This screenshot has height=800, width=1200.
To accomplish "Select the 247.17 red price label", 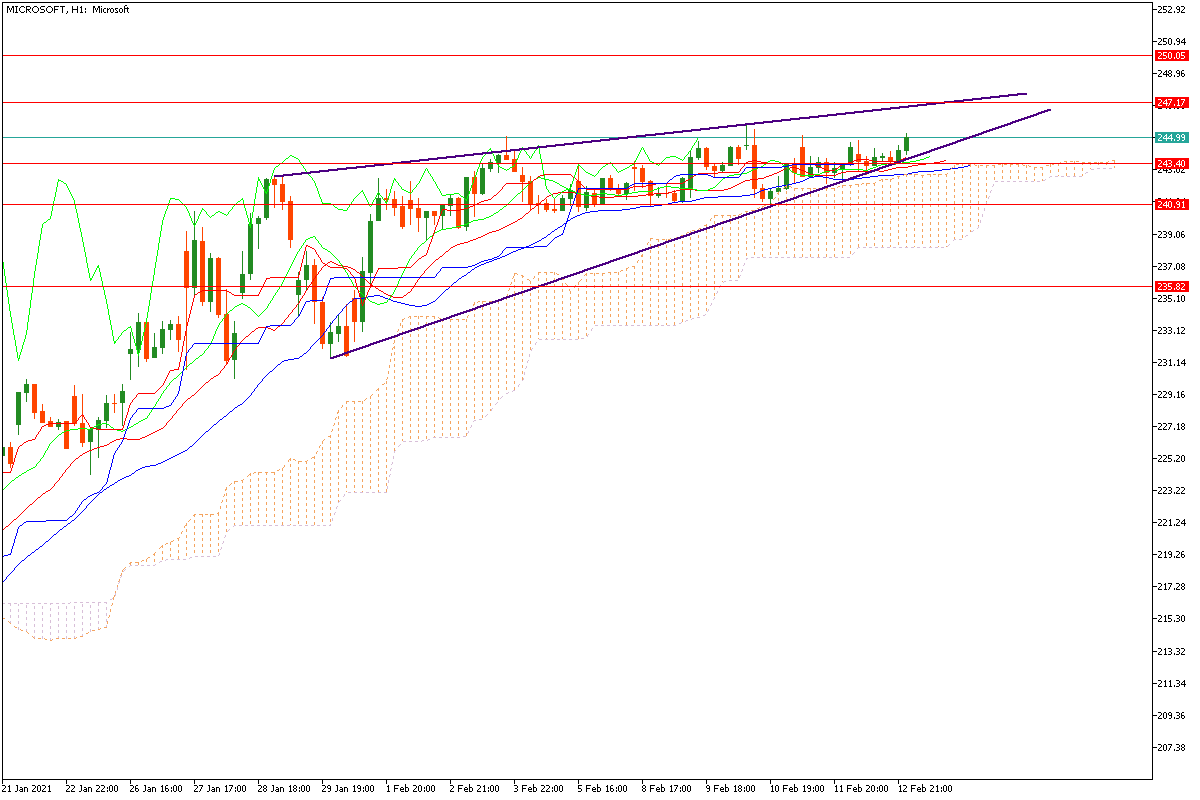I will [x=1170, y=102].
